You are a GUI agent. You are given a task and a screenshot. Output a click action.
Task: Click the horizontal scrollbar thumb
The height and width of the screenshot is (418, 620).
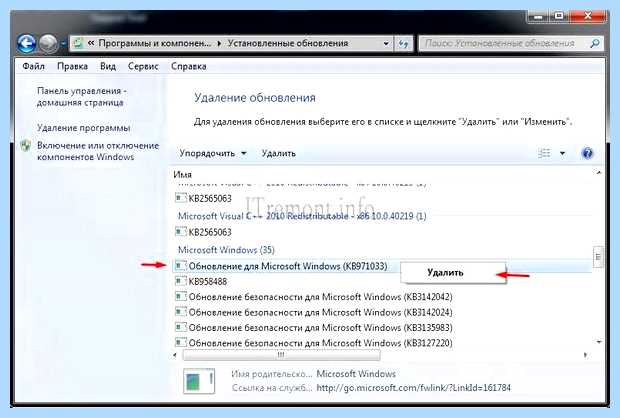coord(281,355)
